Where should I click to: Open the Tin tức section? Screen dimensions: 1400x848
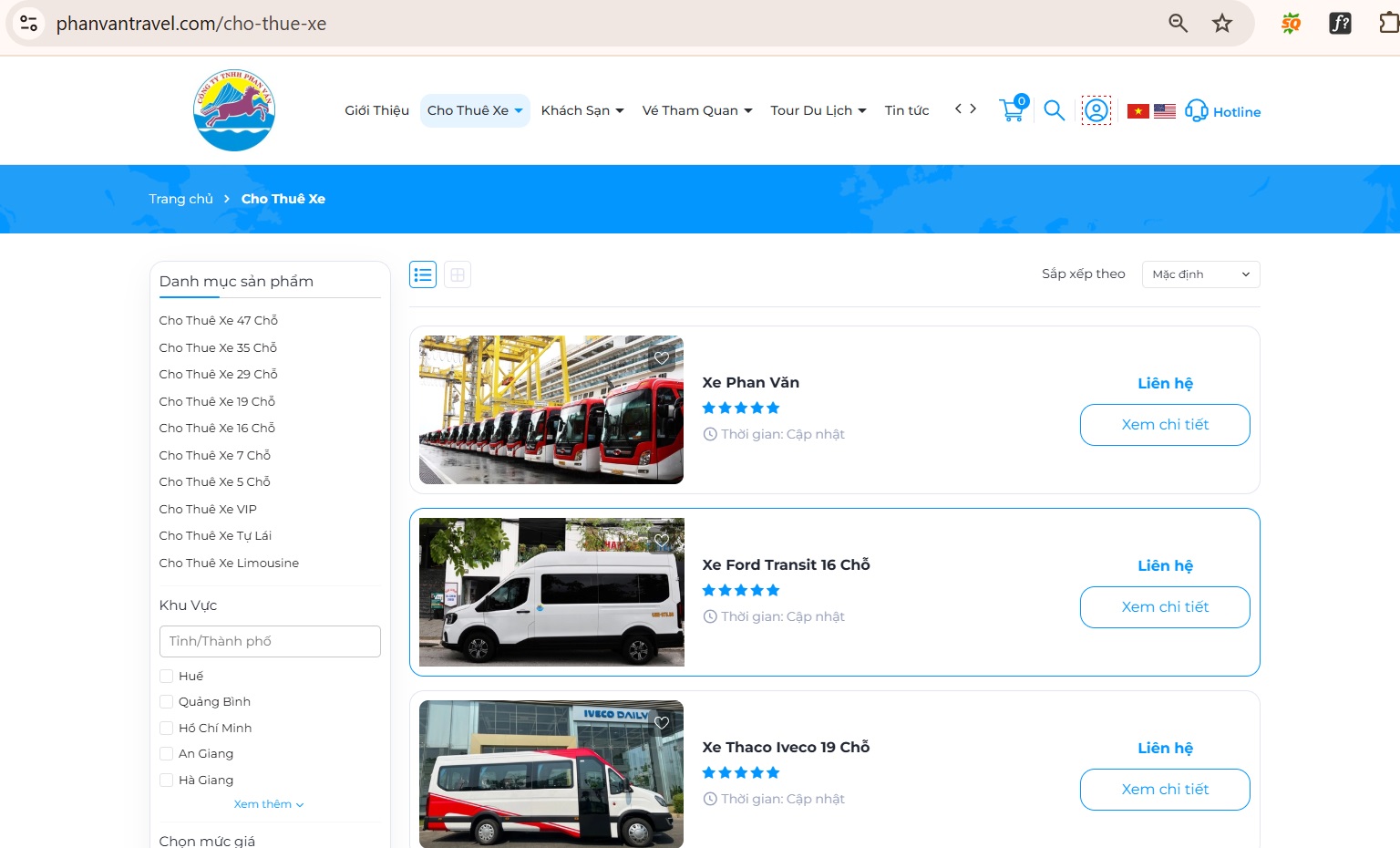(x=906, y=109)
